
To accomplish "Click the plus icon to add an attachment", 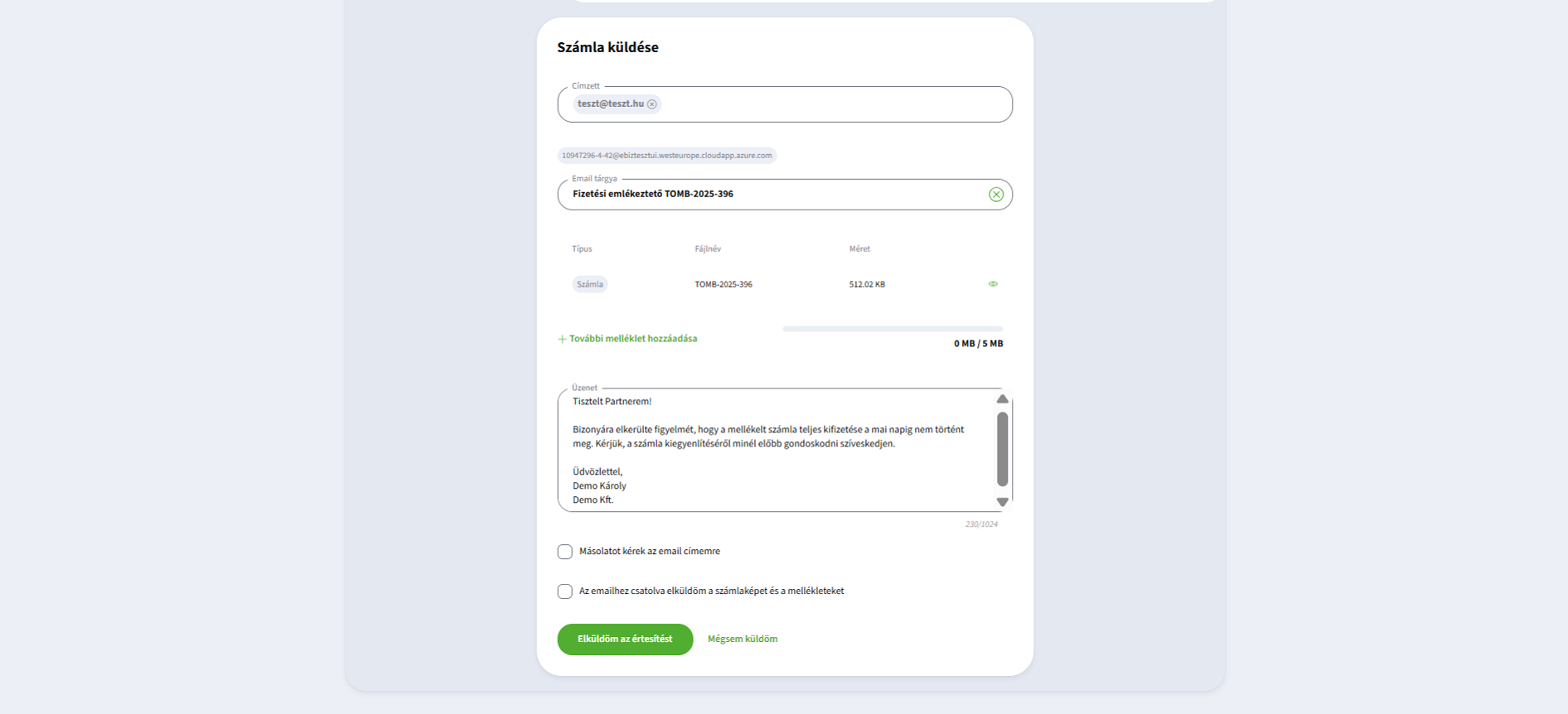I will click(562, 339).
